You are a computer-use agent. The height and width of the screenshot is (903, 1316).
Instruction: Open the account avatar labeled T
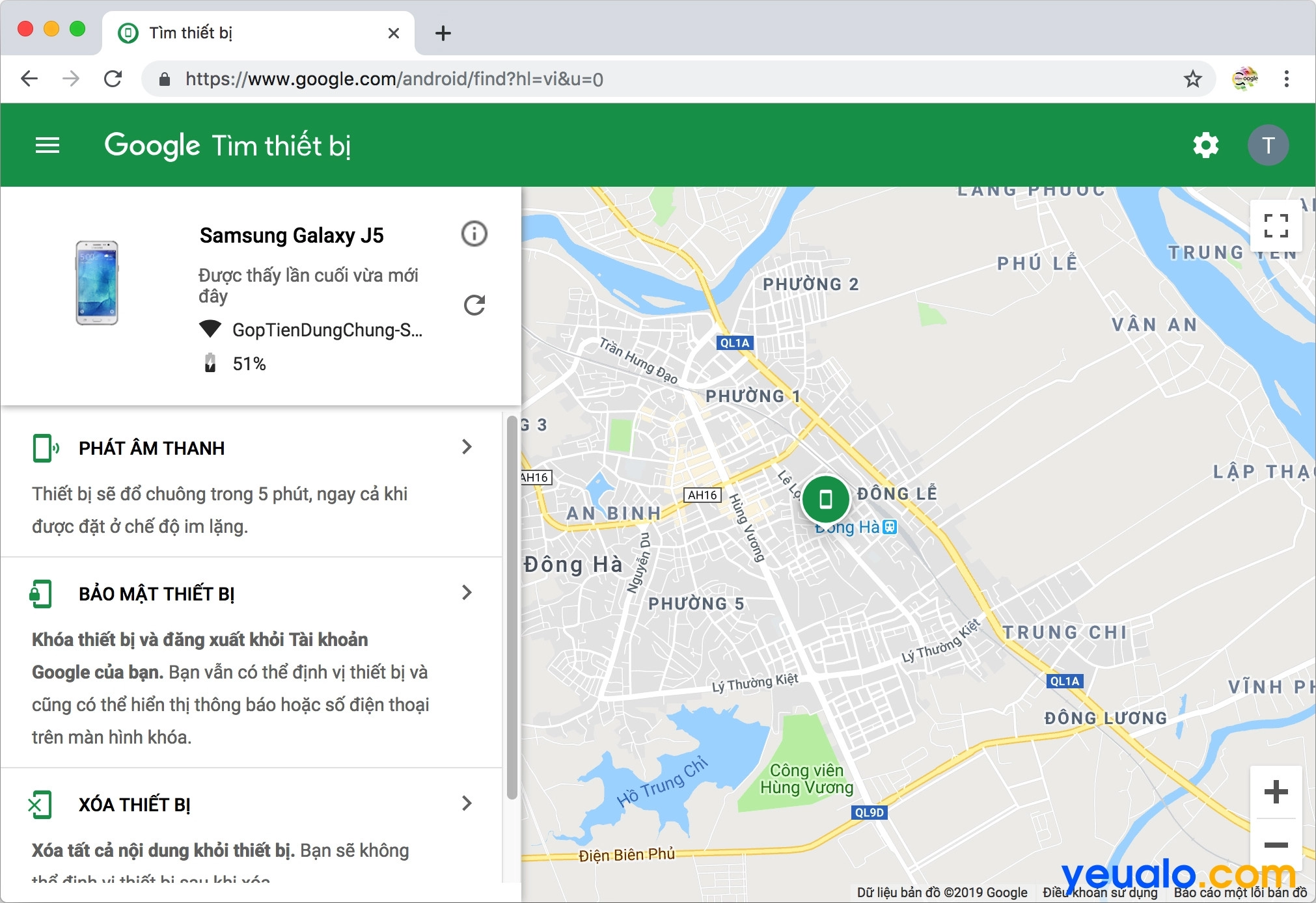1268,145
